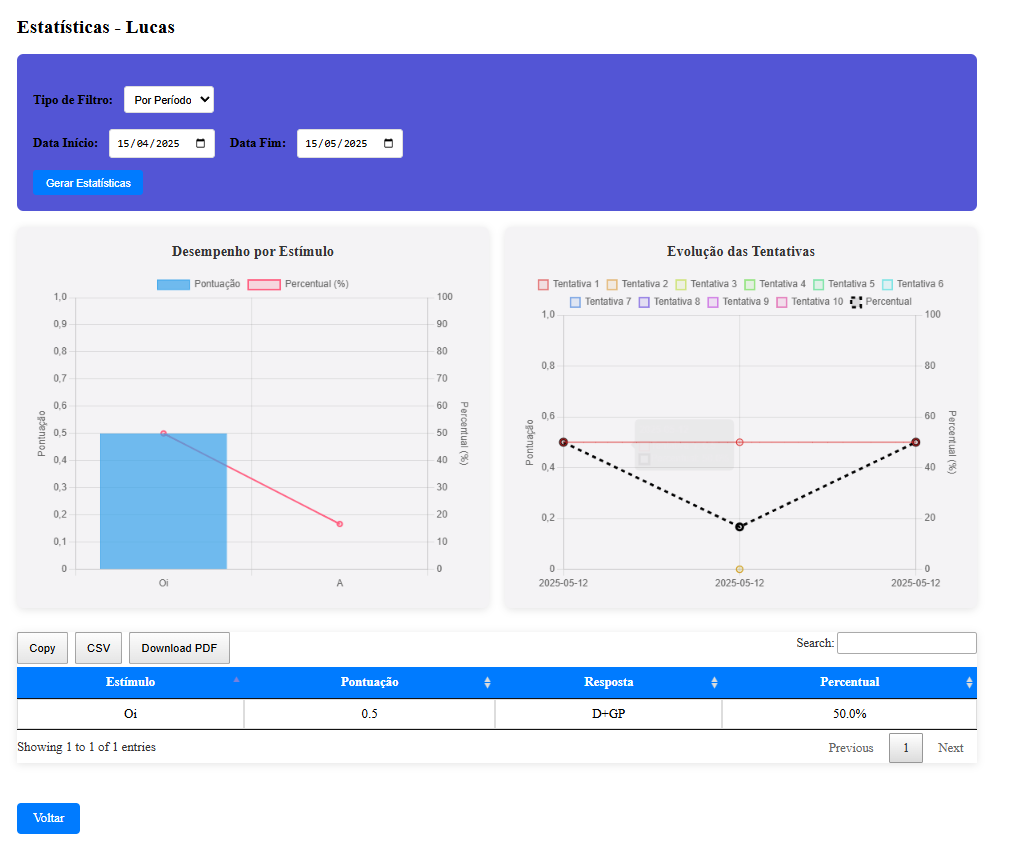The width and height of the screenshot is (1011, 852).
Task: Click Next in table pagination
Action: tap(950, 748)
